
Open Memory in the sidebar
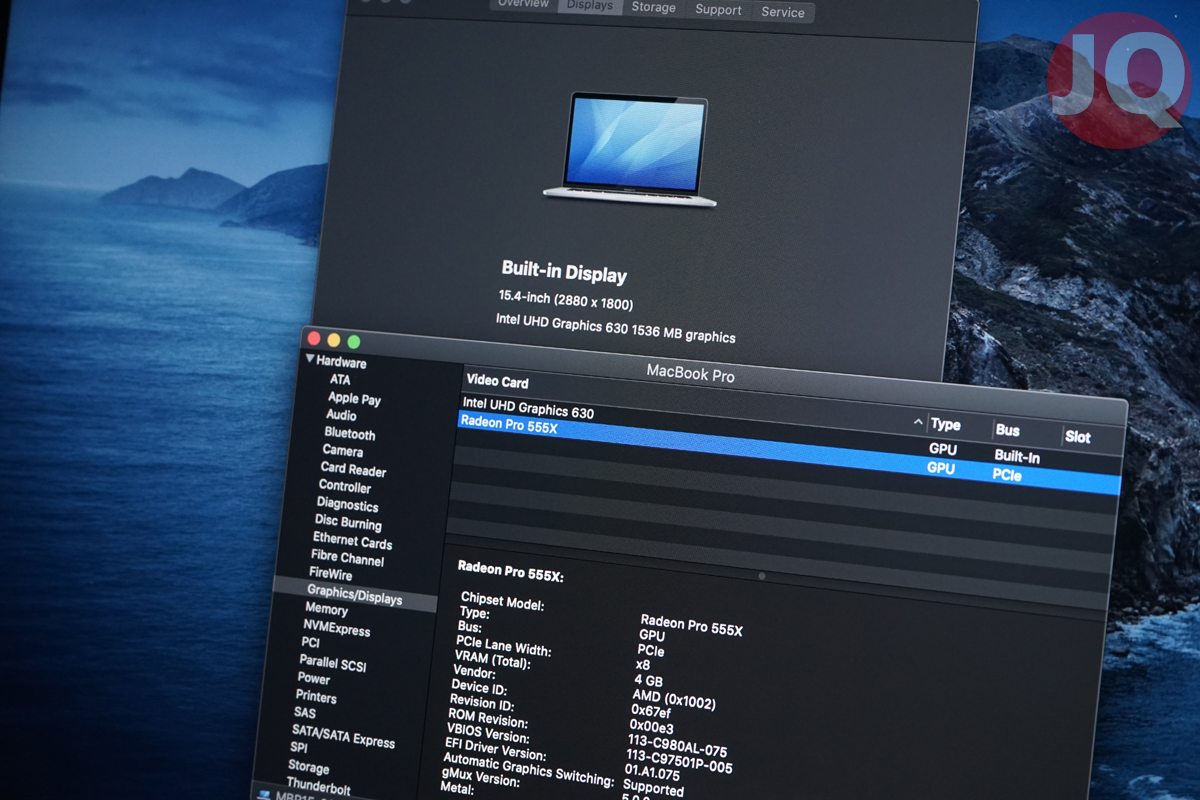click(x=326, y=609)
